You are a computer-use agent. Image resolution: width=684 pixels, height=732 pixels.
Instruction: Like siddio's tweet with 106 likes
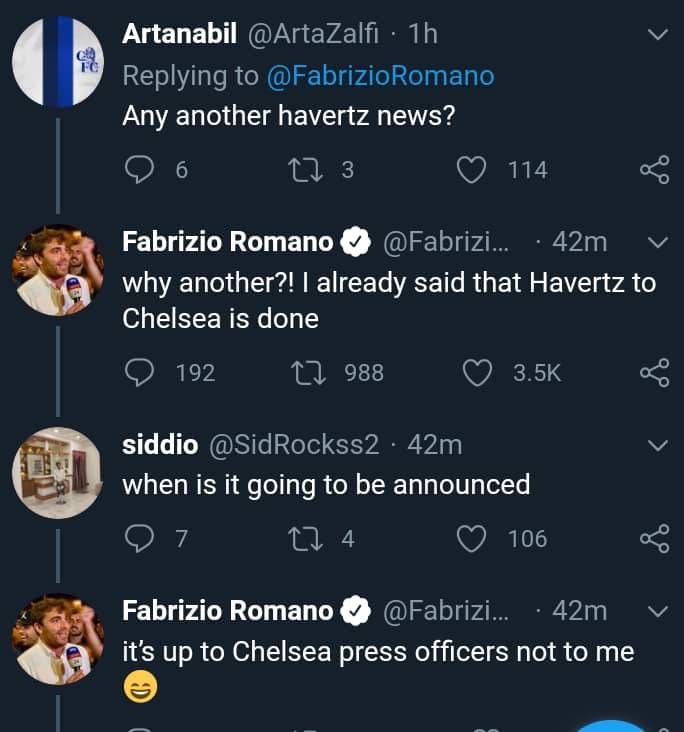pos(472,539)
